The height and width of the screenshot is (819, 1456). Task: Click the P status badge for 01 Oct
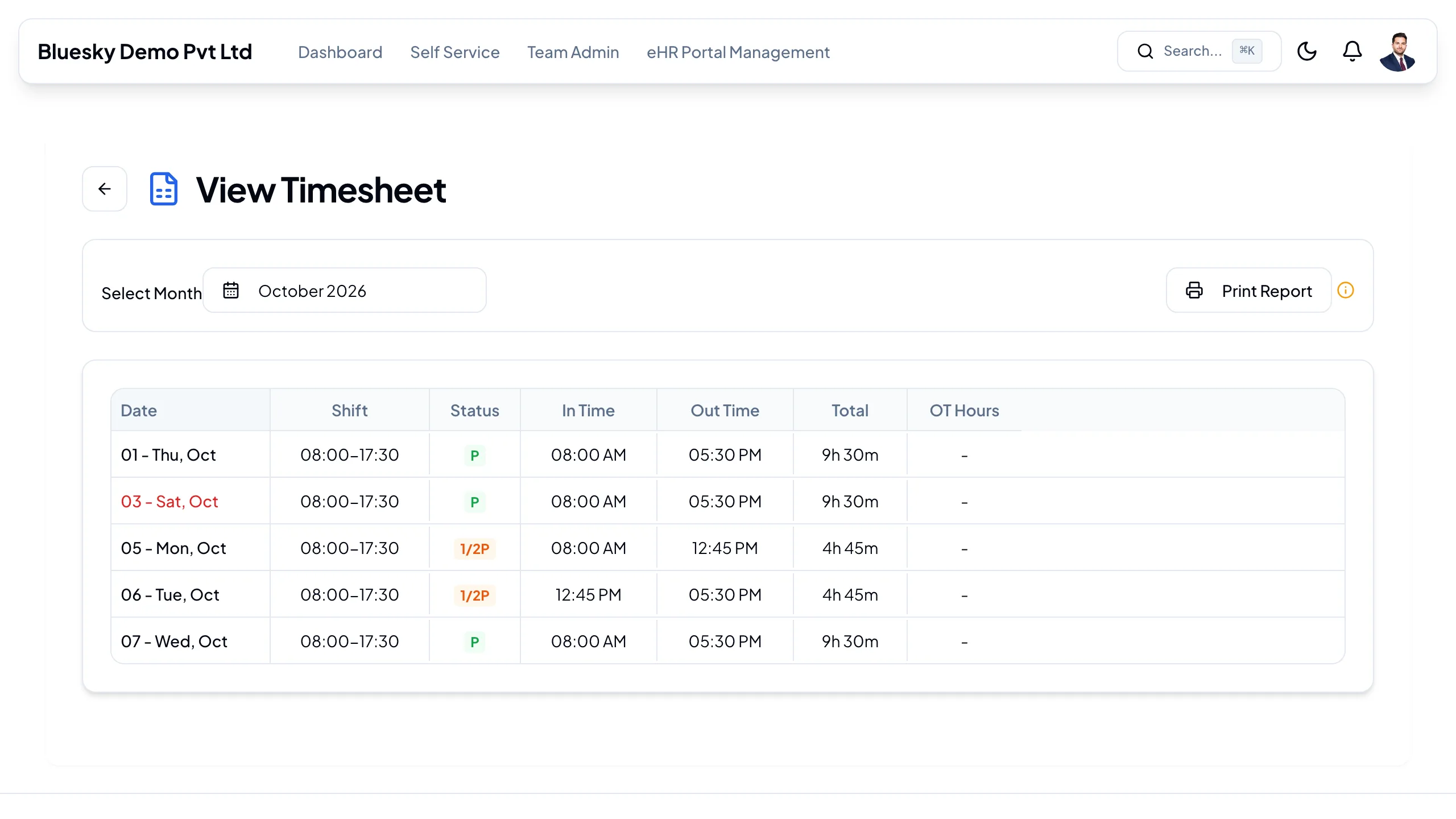pyautogui.click(x=475, y=456)
